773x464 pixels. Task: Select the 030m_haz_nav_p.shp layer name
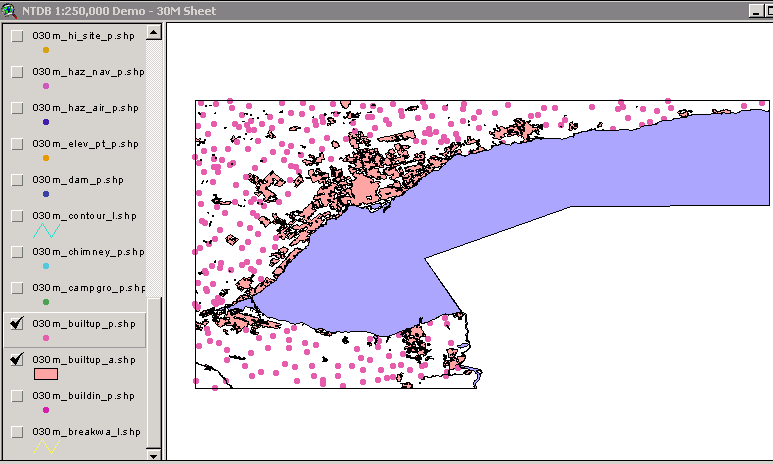point(88,72)
